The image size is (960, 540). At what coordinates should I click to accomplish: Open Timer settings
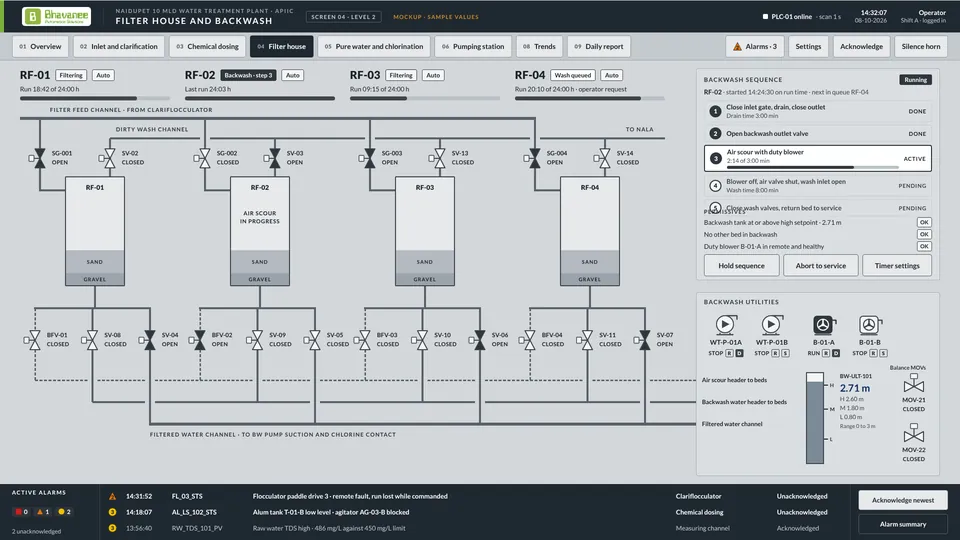pos(897,266)
